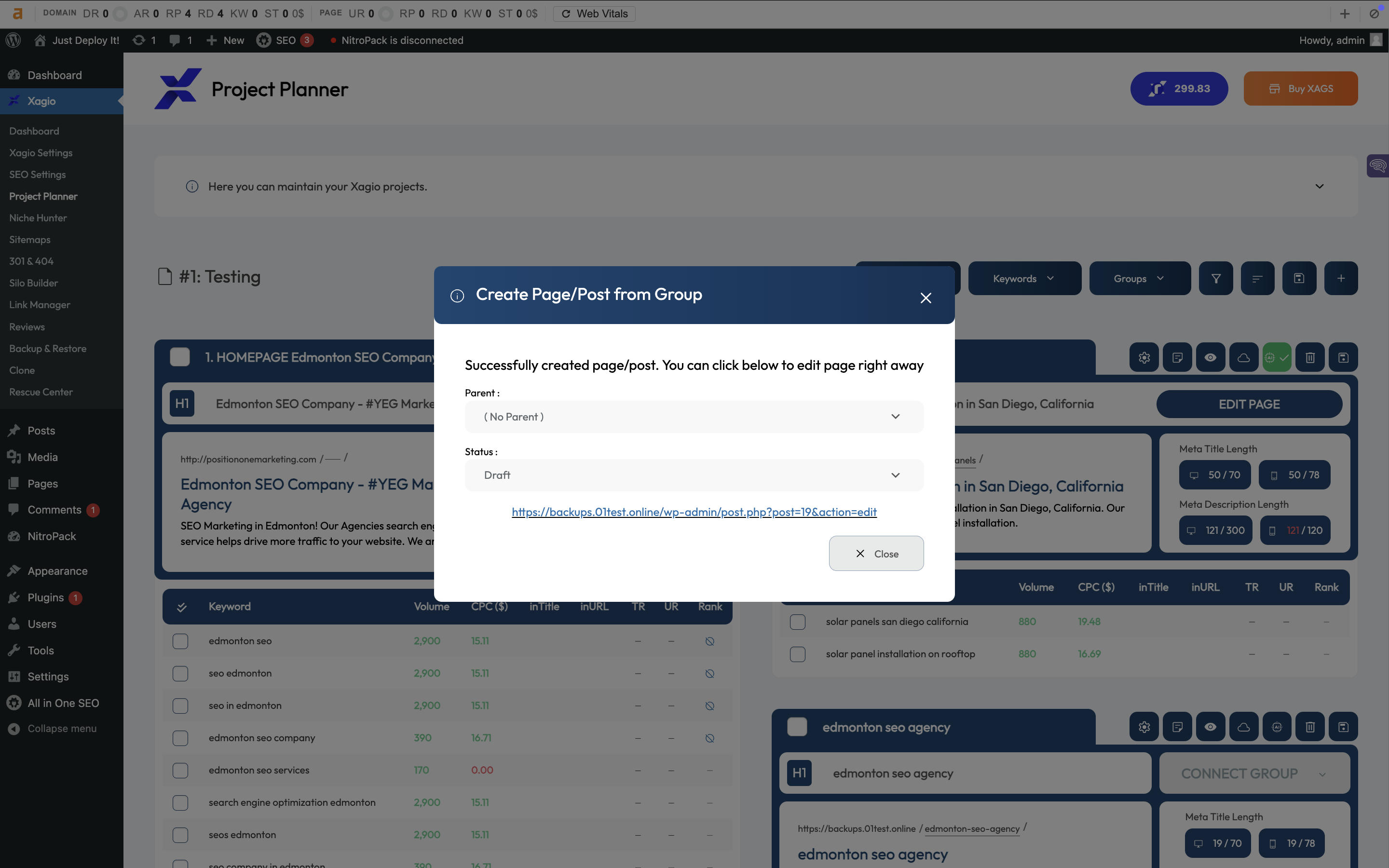This screenshot has height=868, width=1389.
Task: Open comments bubble in admin bar
Action: 181,40
